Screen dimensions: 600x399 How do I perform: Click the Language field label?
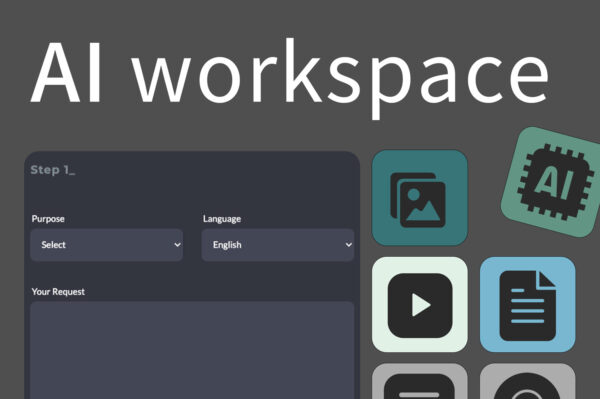point(222,219)
